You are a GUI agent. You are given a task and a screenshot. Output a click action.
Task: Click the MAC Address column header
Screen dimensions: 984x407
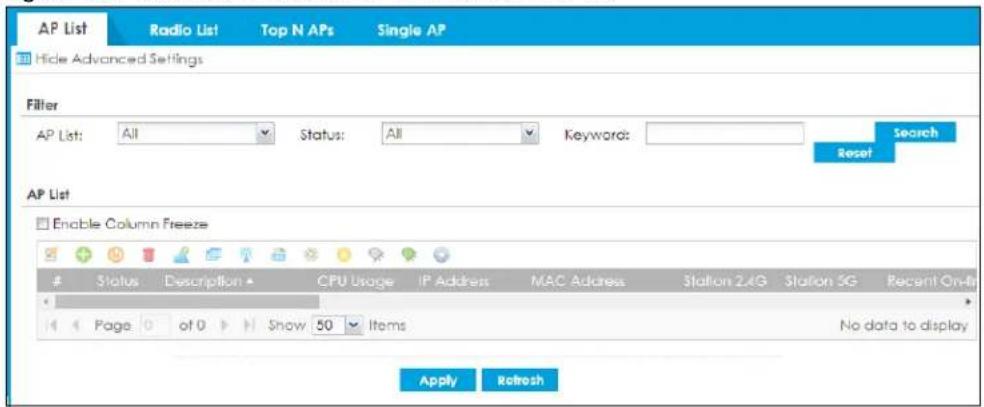point(577,282)
